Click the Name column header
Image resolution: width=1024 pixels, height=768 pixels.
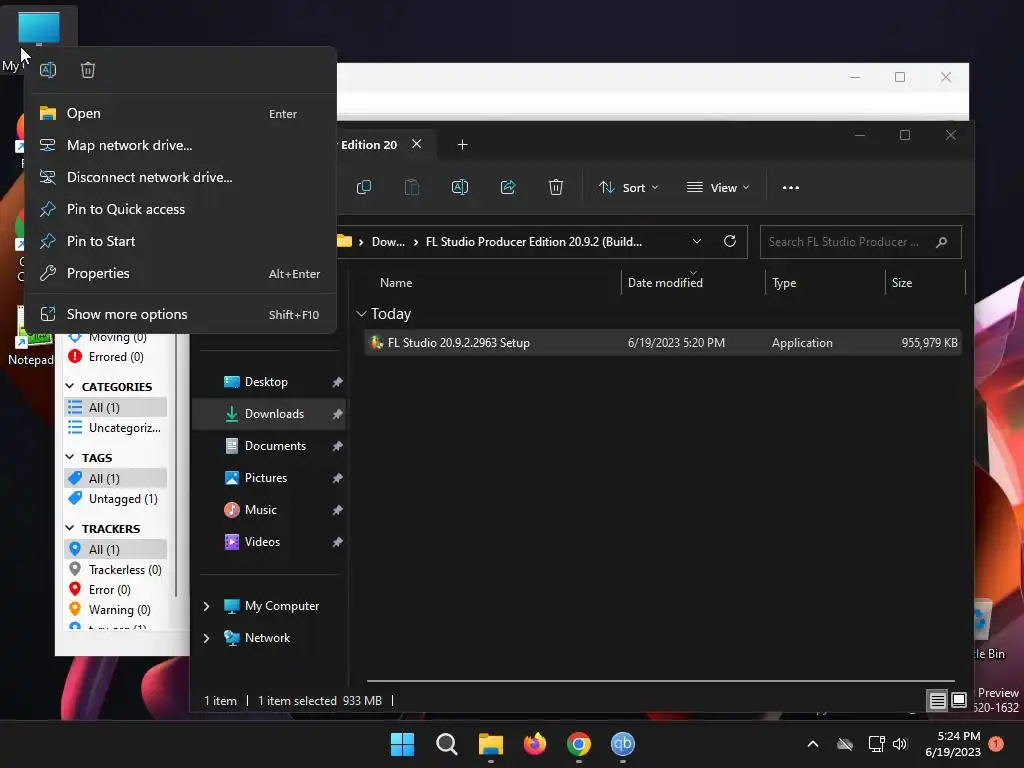(x=396, y=283)
